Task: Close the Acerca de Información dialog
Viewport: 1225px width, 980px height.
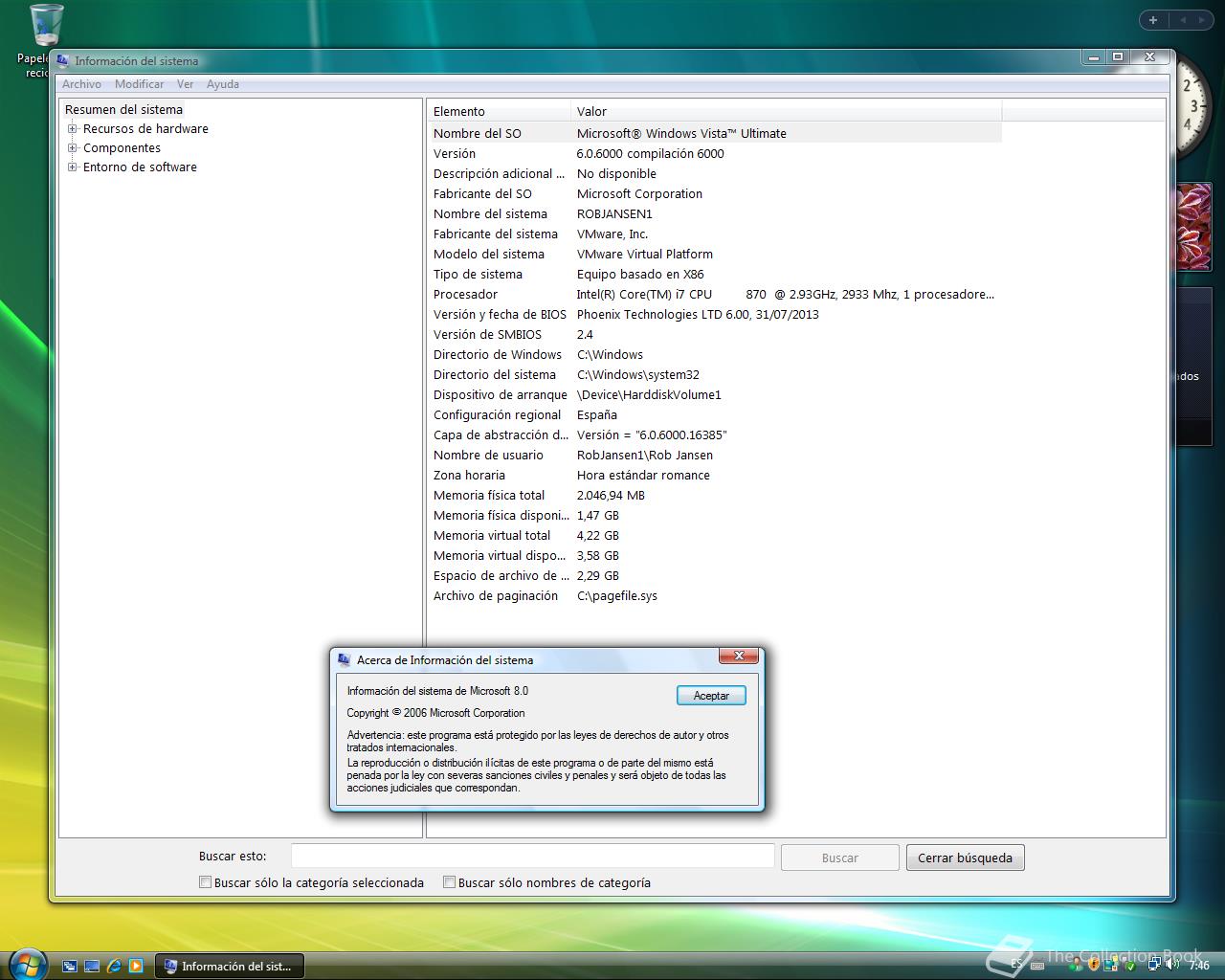Action: (x=739, y=656)
